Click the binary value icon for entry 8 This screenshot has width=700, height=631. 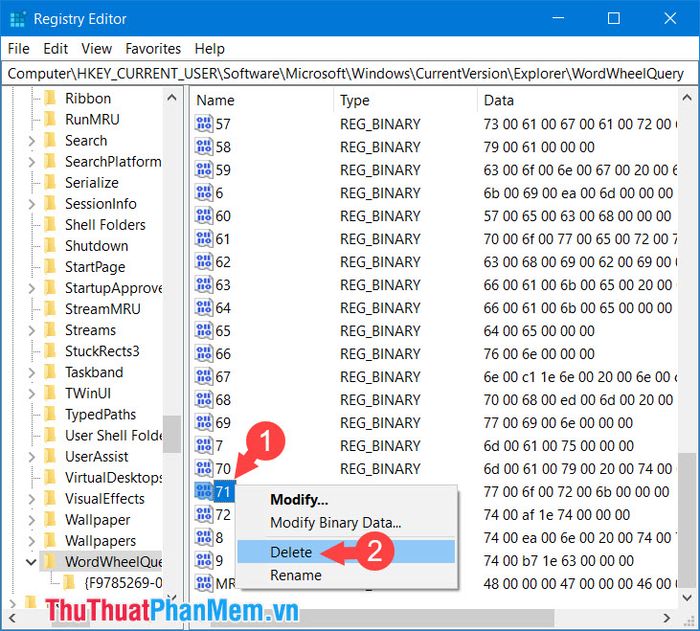(204, 538)
